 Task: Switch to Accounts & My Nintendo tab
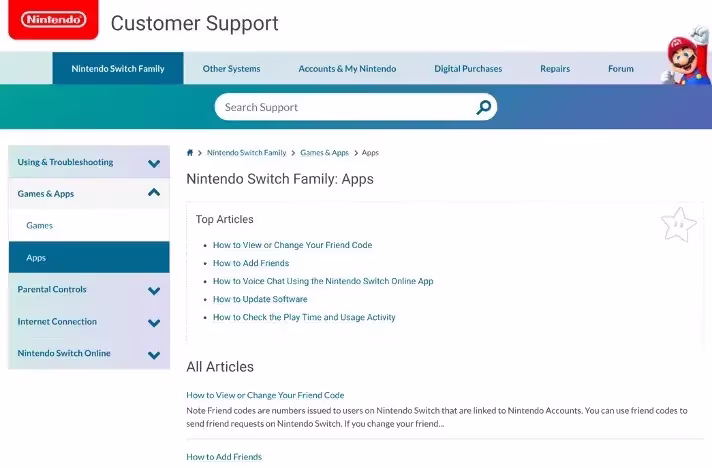(347, 69)
